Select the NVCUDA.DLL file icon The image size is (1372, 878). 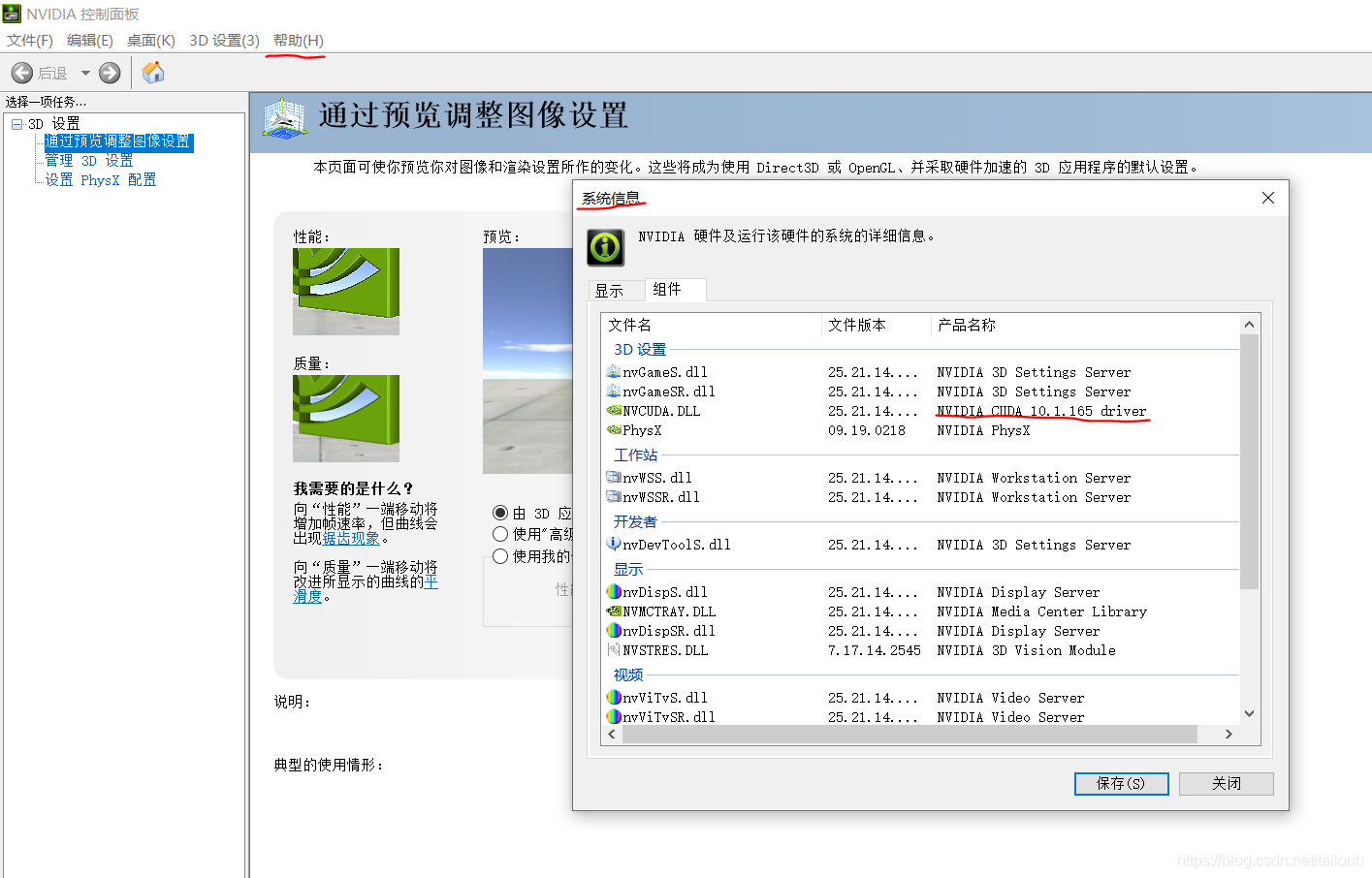613,410
